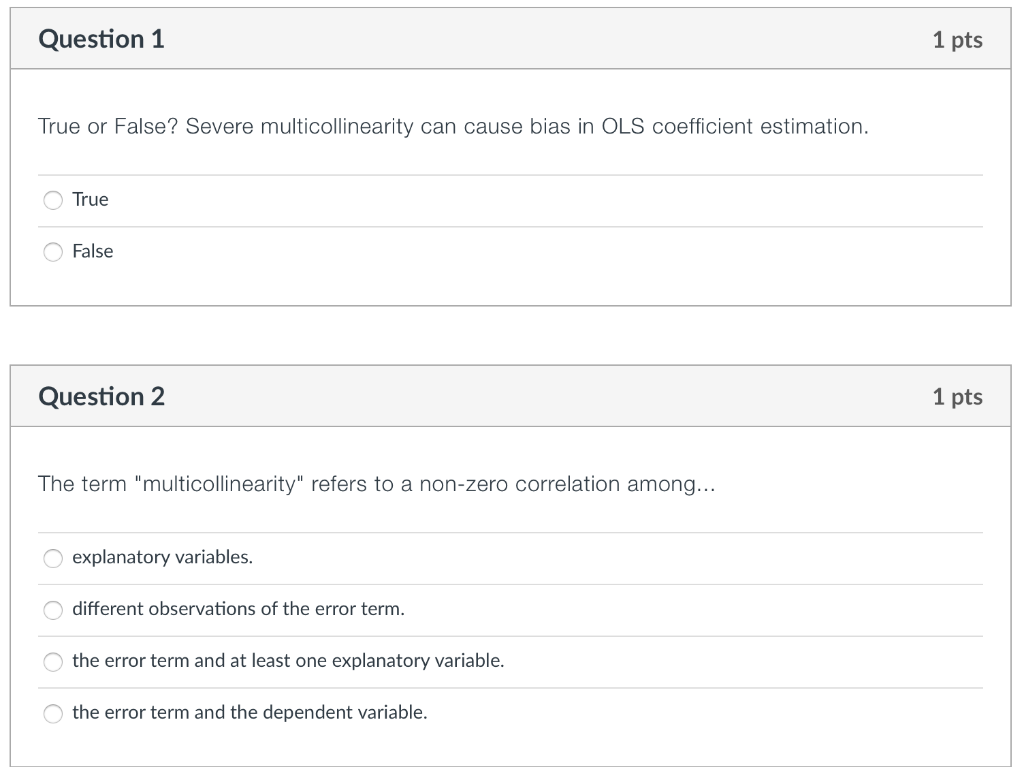Click the "explanatory variables." answer text
1024x767 pixels.
162,558
